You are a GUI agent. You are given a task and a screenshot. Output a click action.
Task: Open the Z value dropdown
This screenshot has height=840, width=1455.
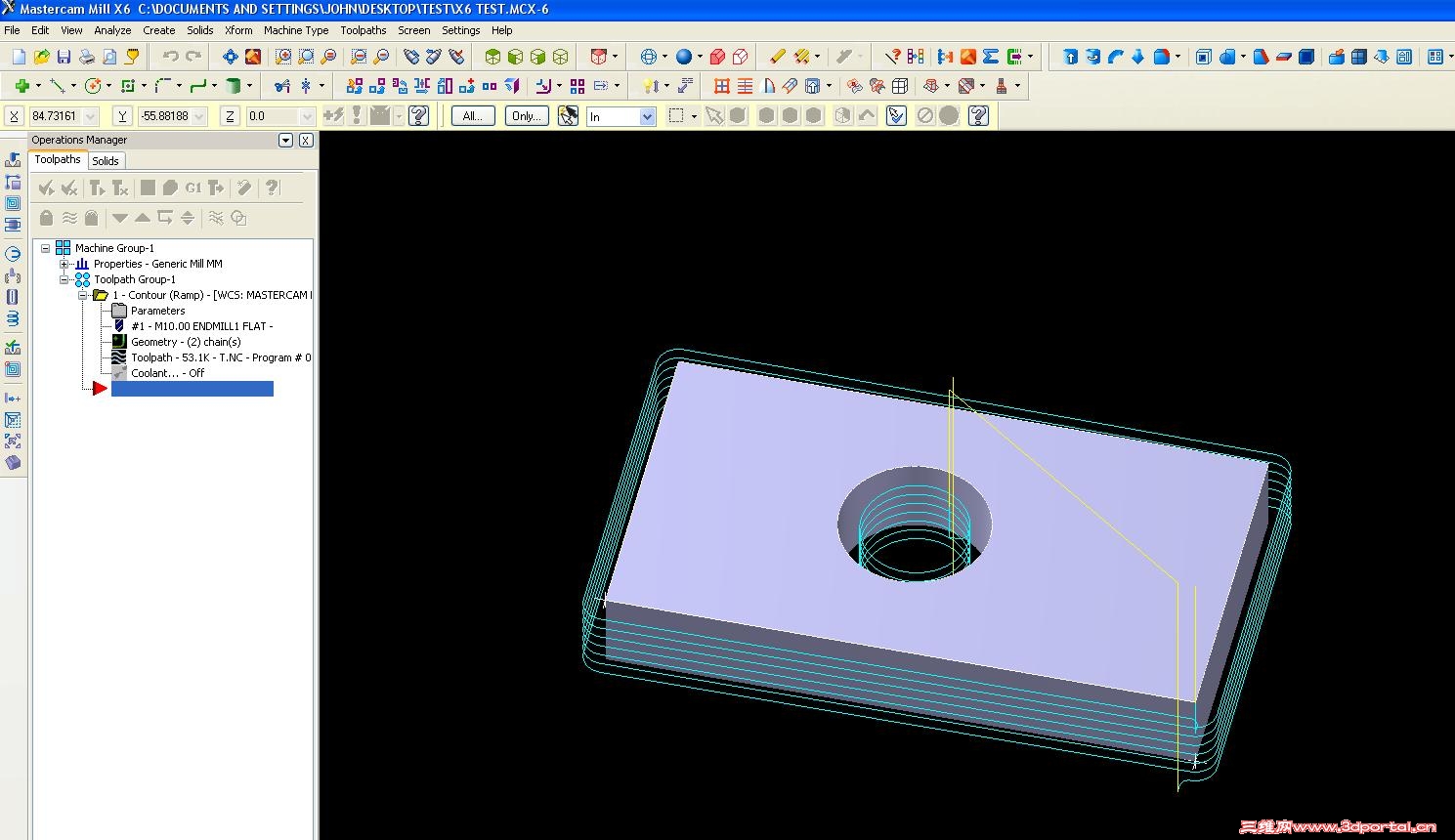(x=307, y=116)
